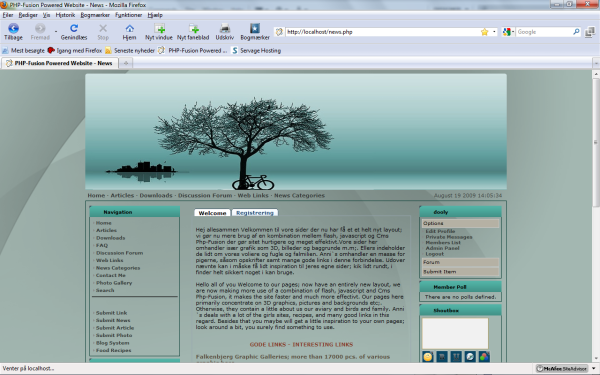Image resolution: width=600 pixels, height=375 pixels.
Task: Click into the Google search field
Action: pos(544,32)
